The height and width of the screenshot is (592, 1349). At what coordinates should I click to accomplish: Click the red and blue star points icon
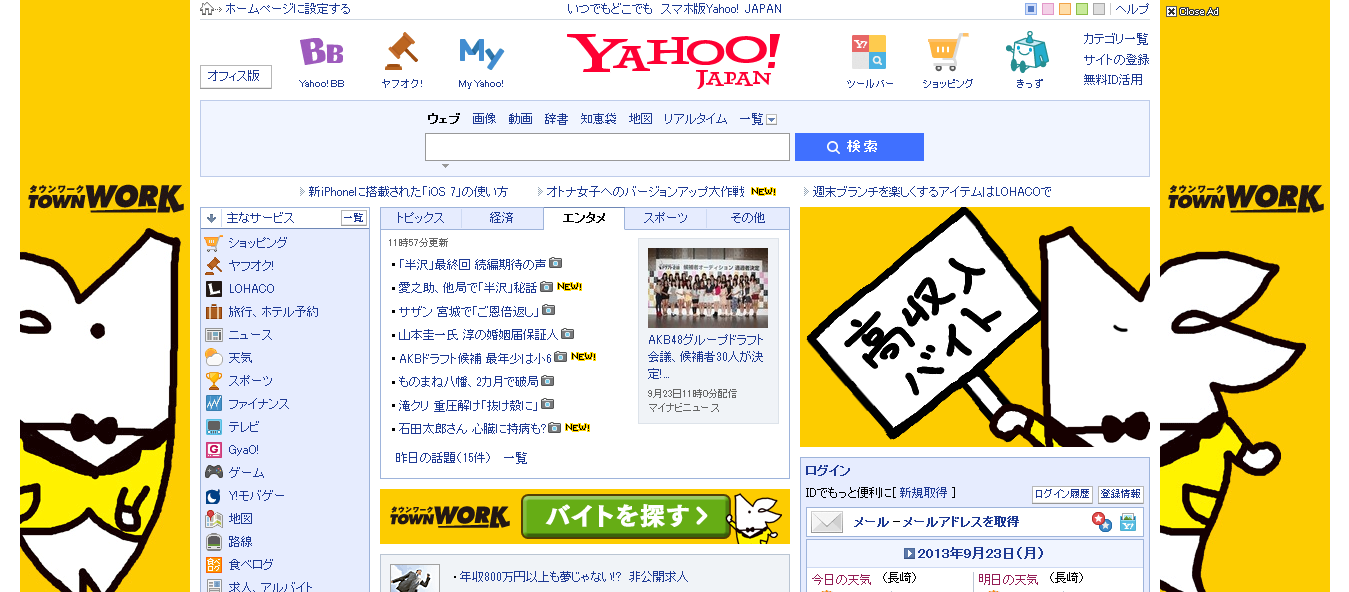click(x=1102, y=522)
